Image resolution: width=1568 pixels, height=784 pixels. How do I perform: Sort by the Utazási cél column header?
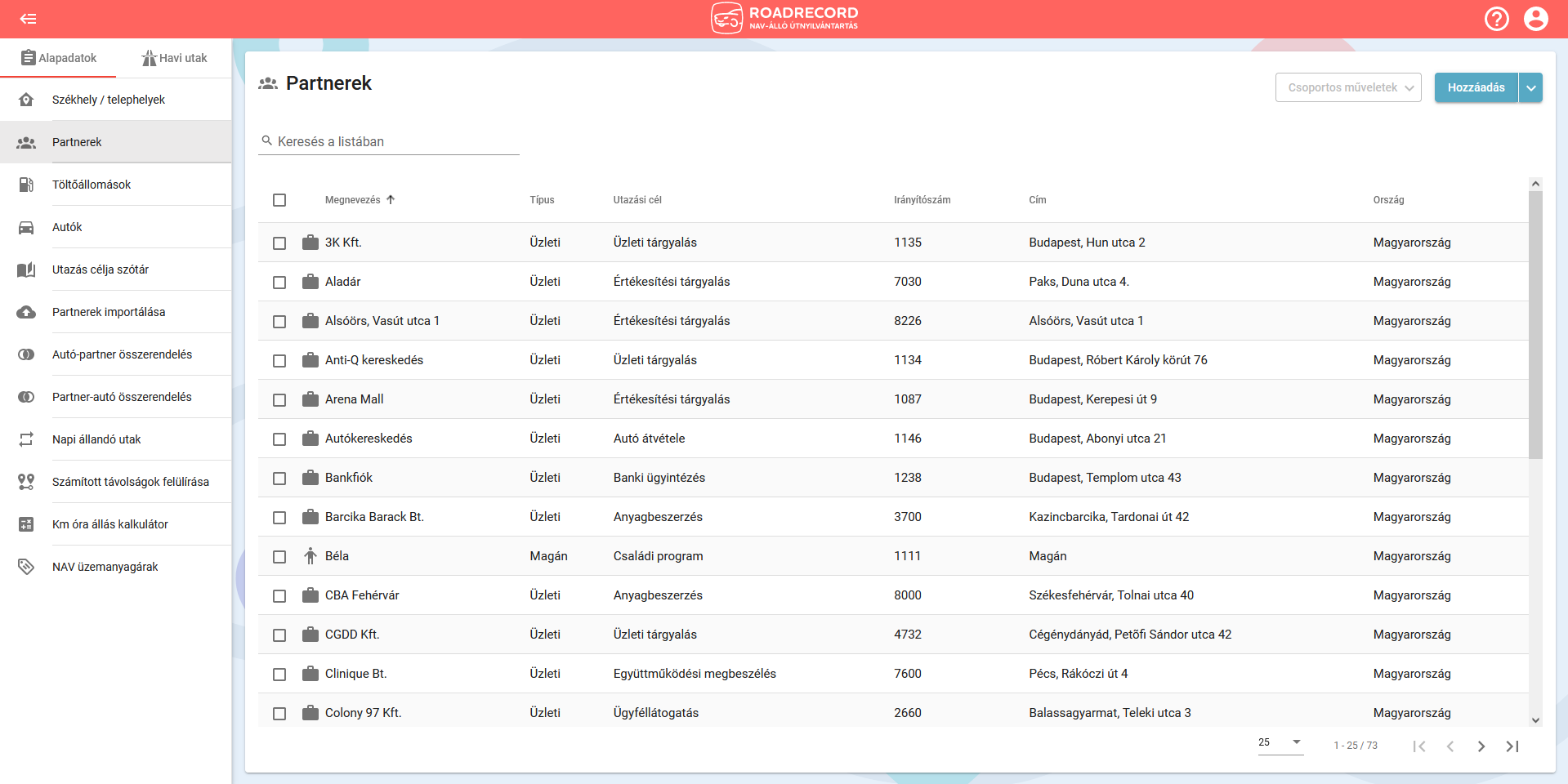click(x=637, y=200)
